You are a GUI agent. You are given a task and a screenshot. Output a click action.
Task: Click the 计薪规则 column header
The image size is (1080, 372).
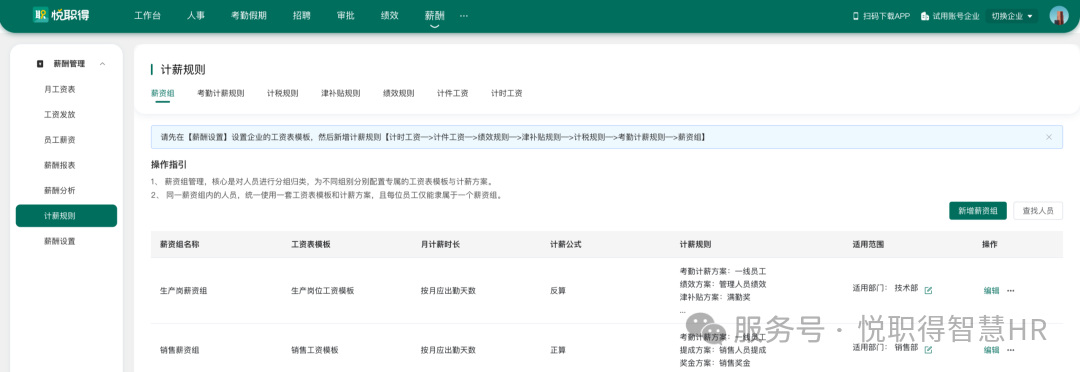click(695, 245)
